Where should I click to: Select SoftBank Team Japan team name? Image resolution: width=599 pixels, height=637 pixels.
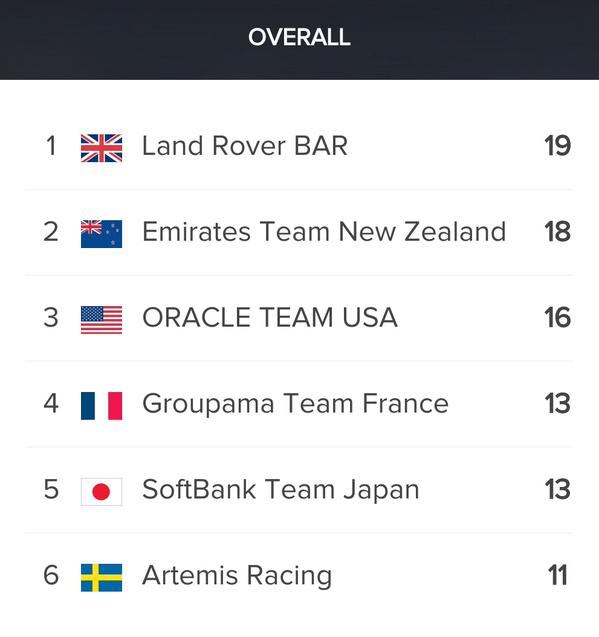tap(280, 489)
